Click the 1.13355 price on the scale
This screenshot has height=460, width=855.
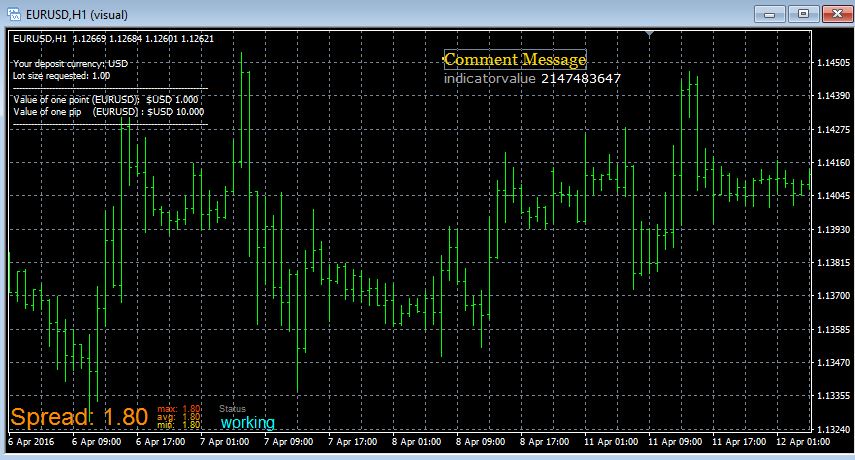[833, 396]
